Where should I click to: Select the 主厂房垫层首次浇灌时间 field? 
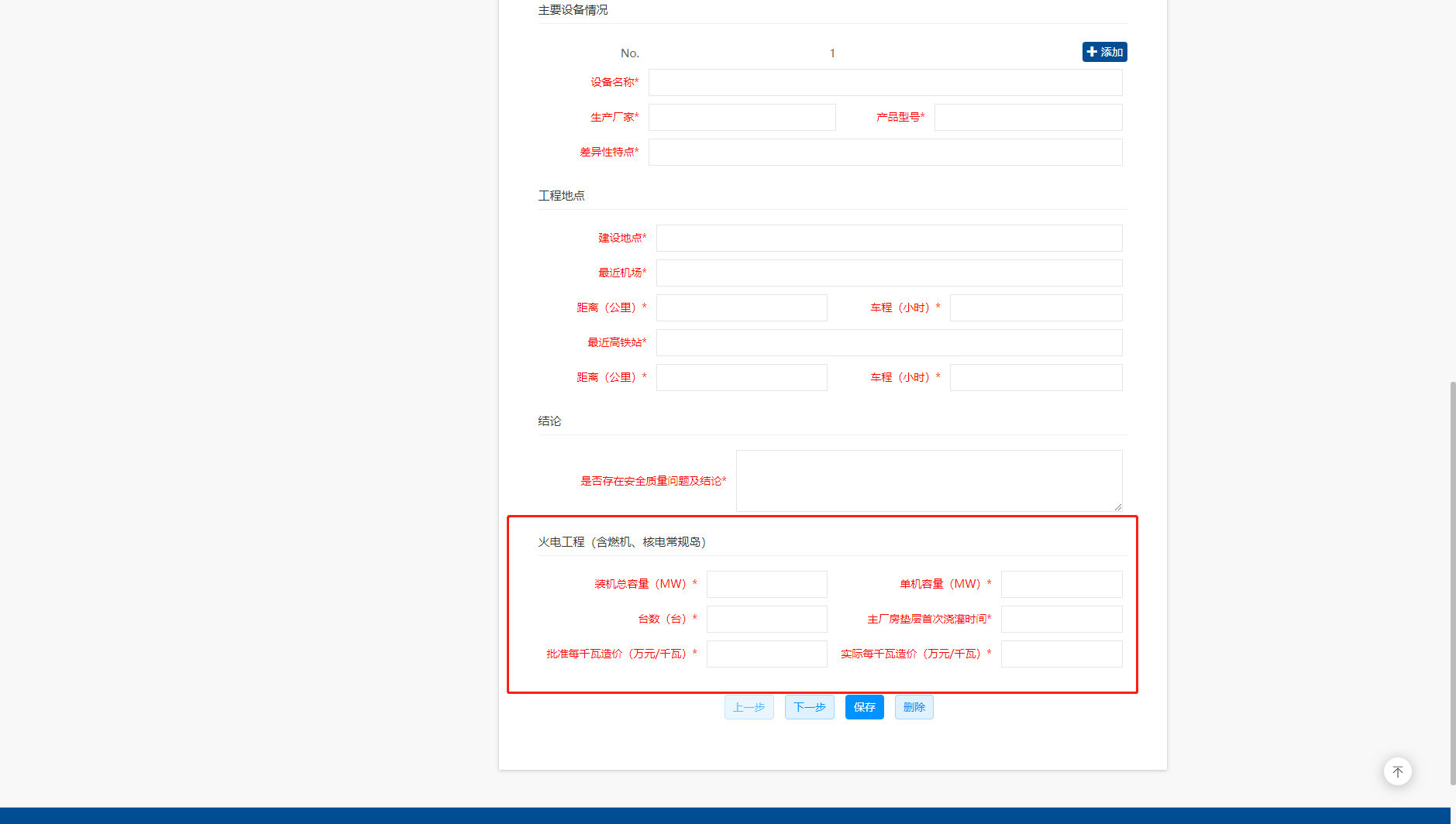[1061, 619]
